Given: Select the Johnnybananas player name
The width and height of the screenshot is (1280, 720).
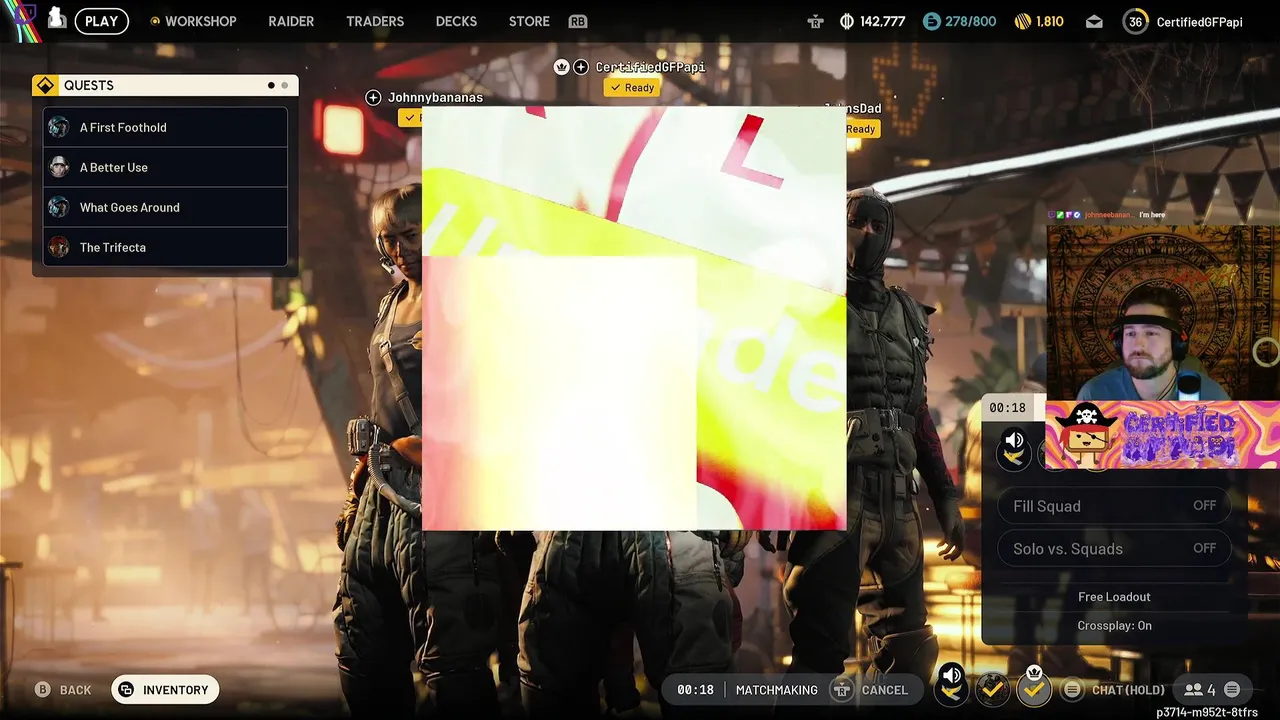Looking at the screenshot, I should coord(435,97).
